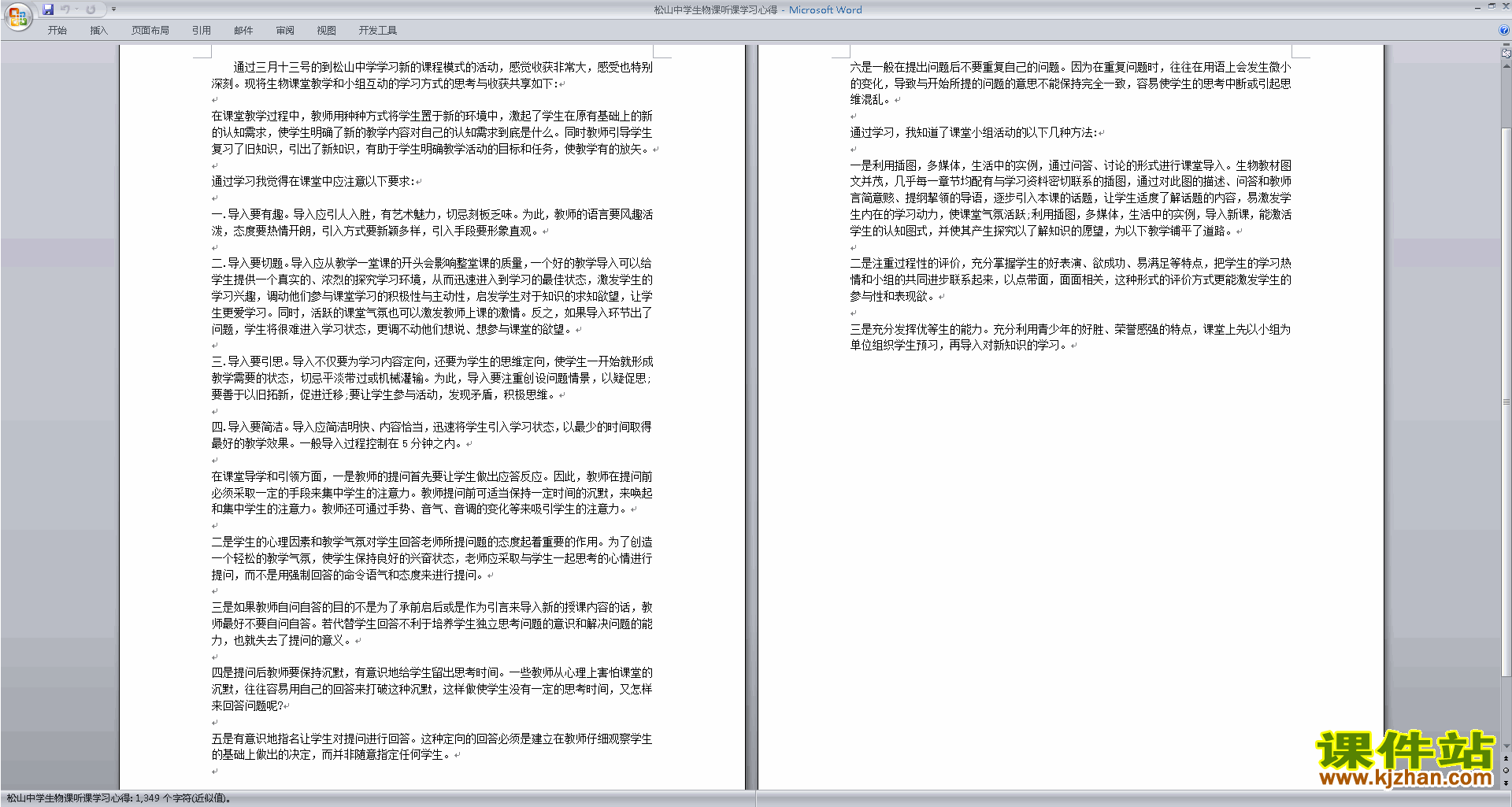Screen dimensions: 1512x807
Task: Click the paragraph starting 六是一般在提出问题后
Action: [x=1070, y=83]
